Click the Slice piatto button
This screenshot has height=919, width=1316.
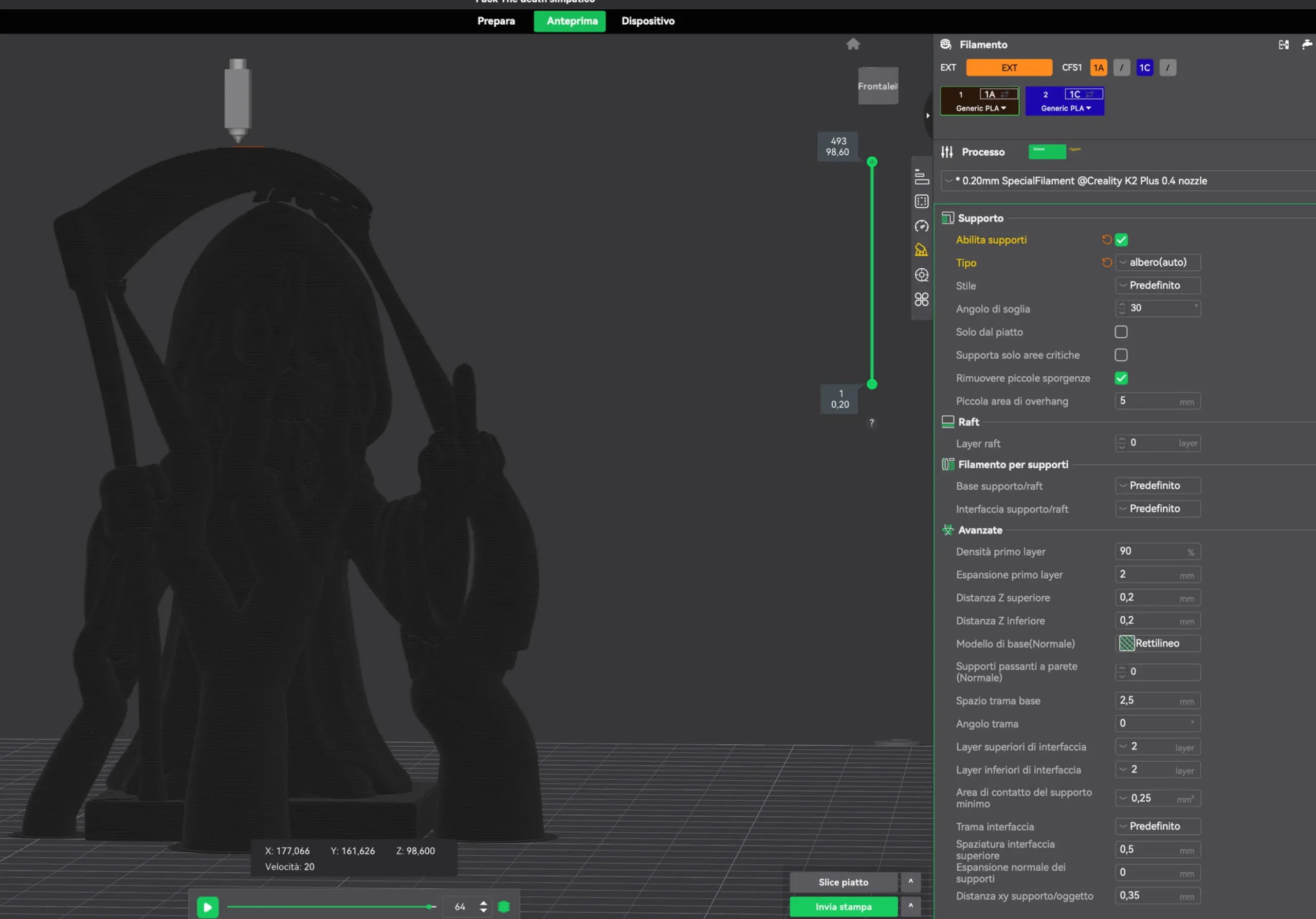coord(843,882)
